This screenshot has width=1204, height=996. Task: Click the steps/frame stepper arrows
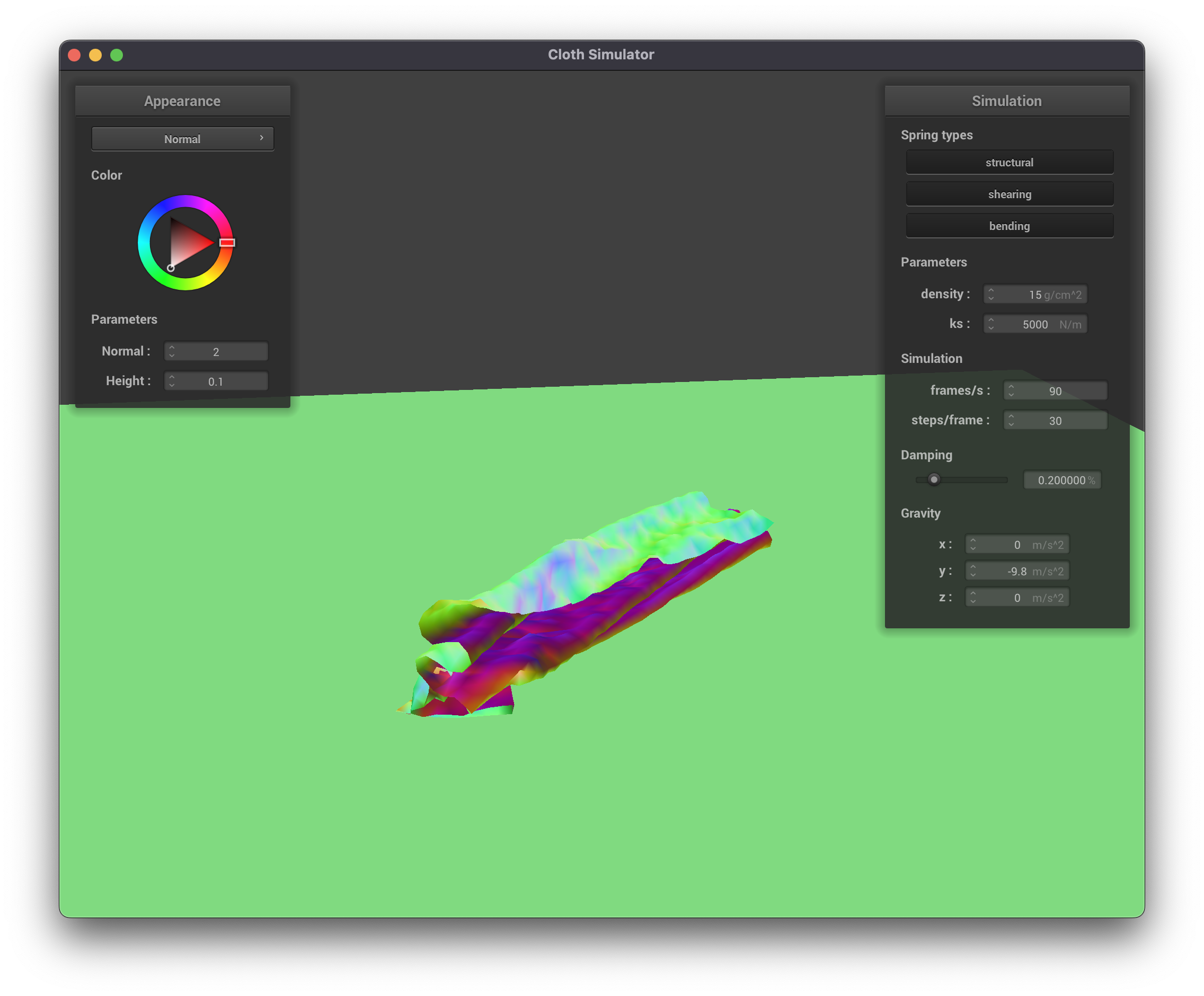tap(1011, 421)
